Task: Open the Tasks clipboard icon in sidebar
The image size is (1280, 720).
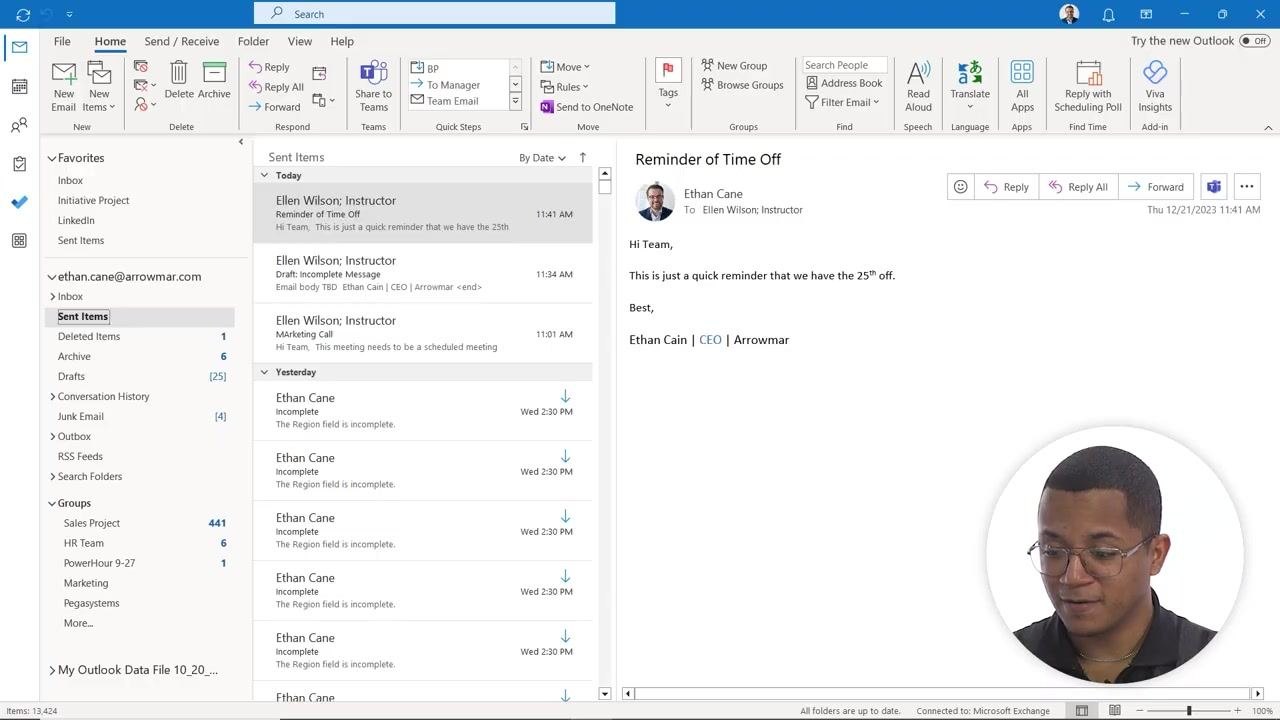Action: [x=19, y=164]
